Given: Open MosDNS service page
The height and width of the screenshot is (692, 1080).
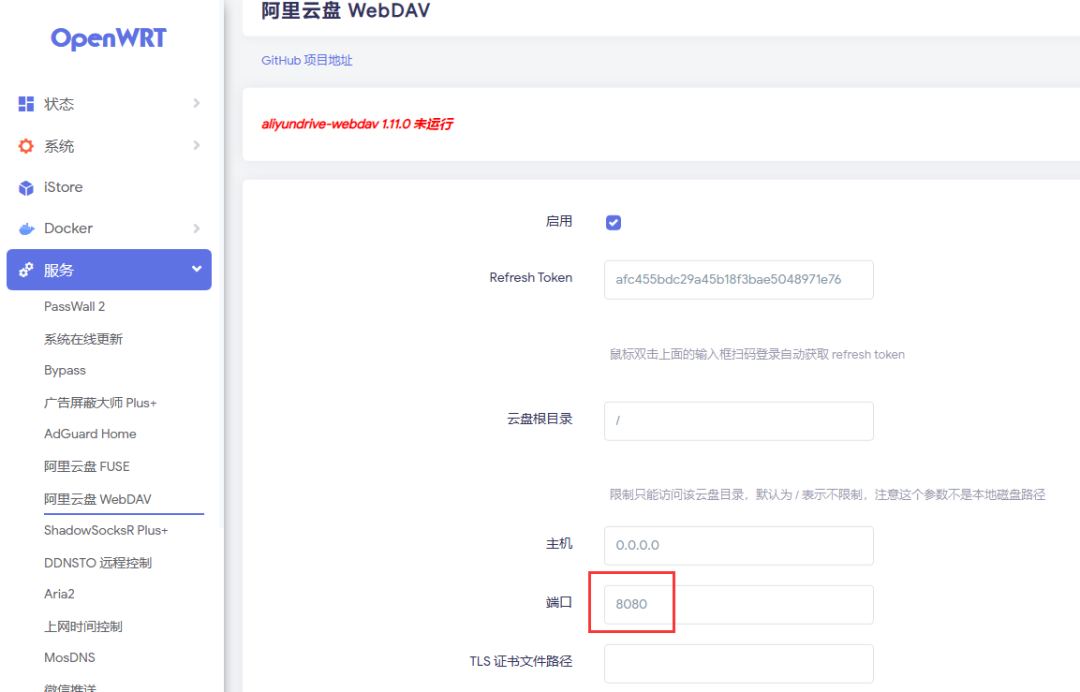Looking at the screenshot, I should coord(70,658).
